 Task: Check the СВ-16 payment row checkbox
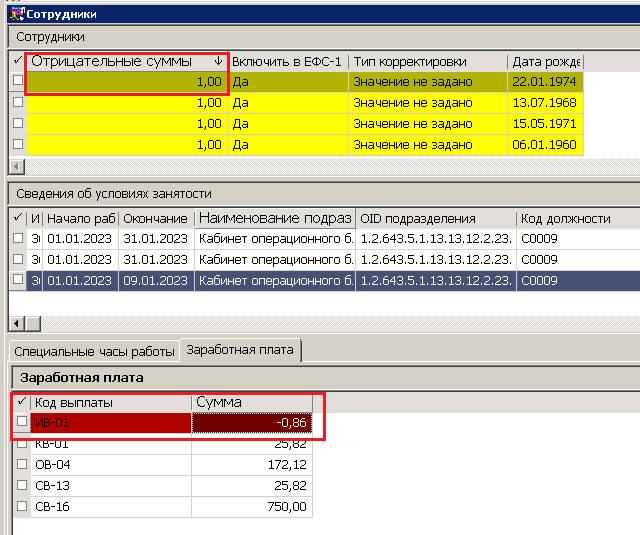(22, 506)
